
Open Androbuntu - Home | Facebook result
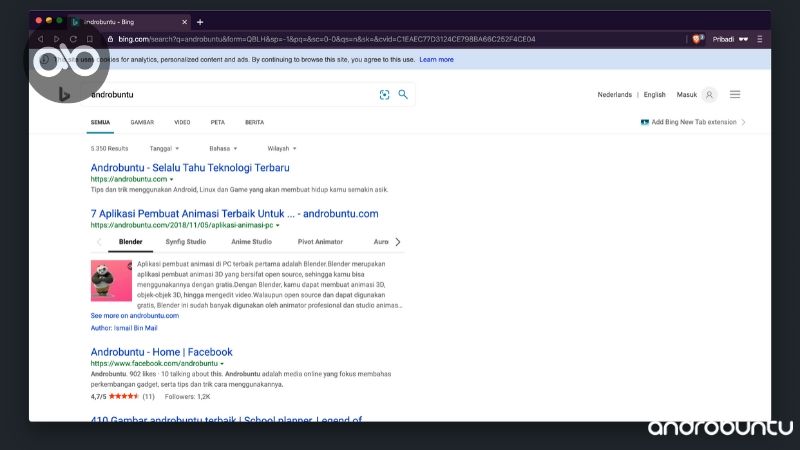pos(161,352)
